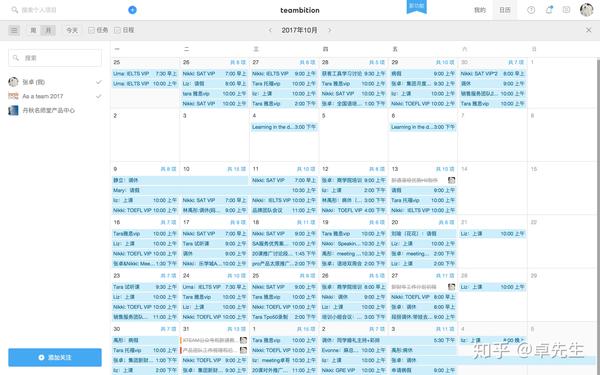Open Liz: 上课 10:00 event on October 28

coord(492,287)
